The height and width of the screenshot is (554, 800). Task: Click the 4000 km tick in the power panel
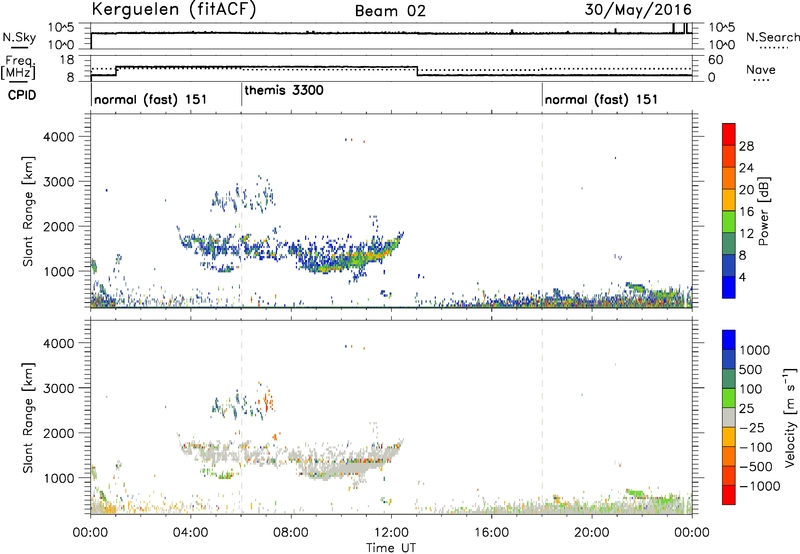pyautogui.click(x=58, y=137)
